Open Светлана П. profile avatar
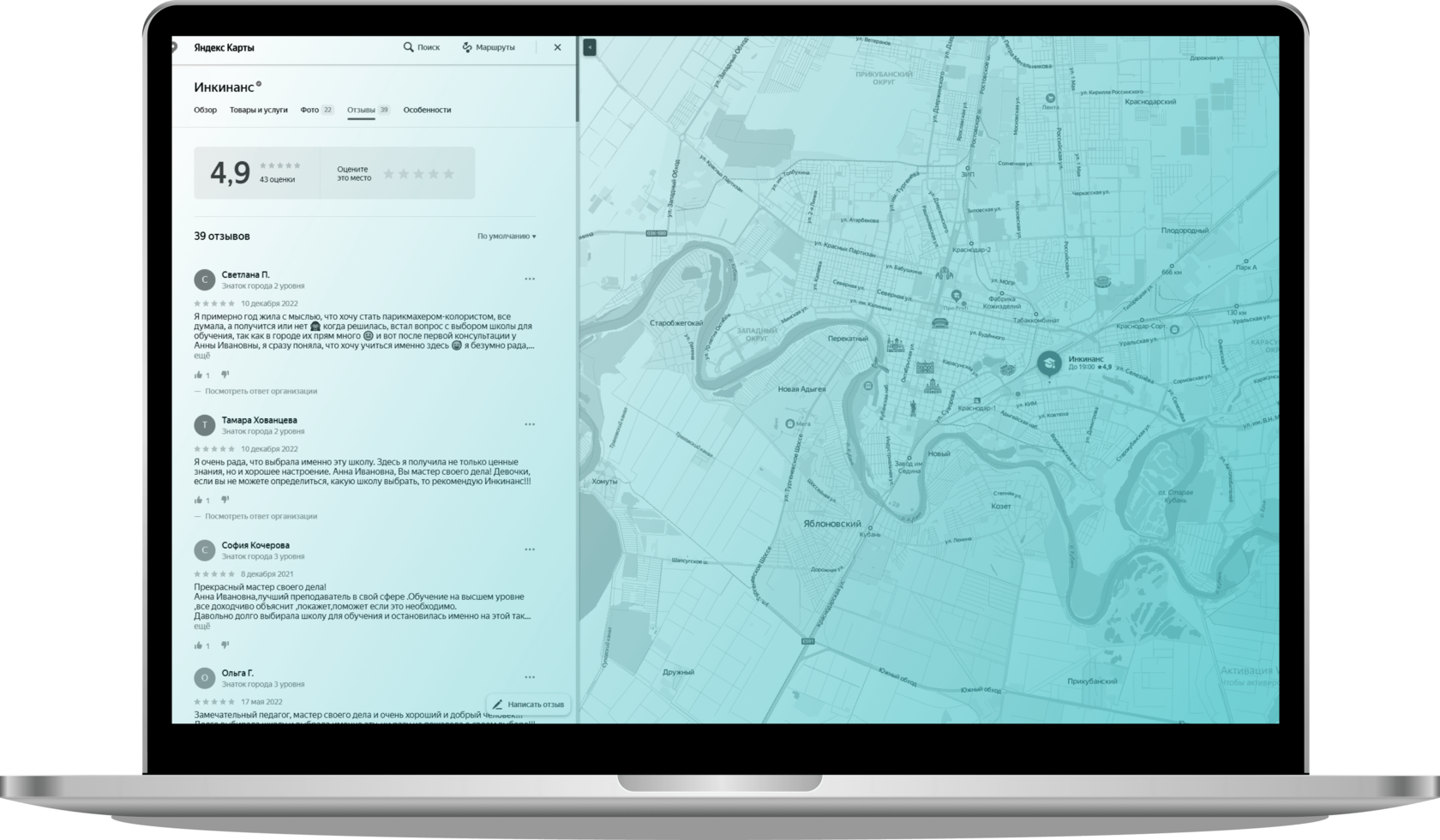 (x=204, y=279)
